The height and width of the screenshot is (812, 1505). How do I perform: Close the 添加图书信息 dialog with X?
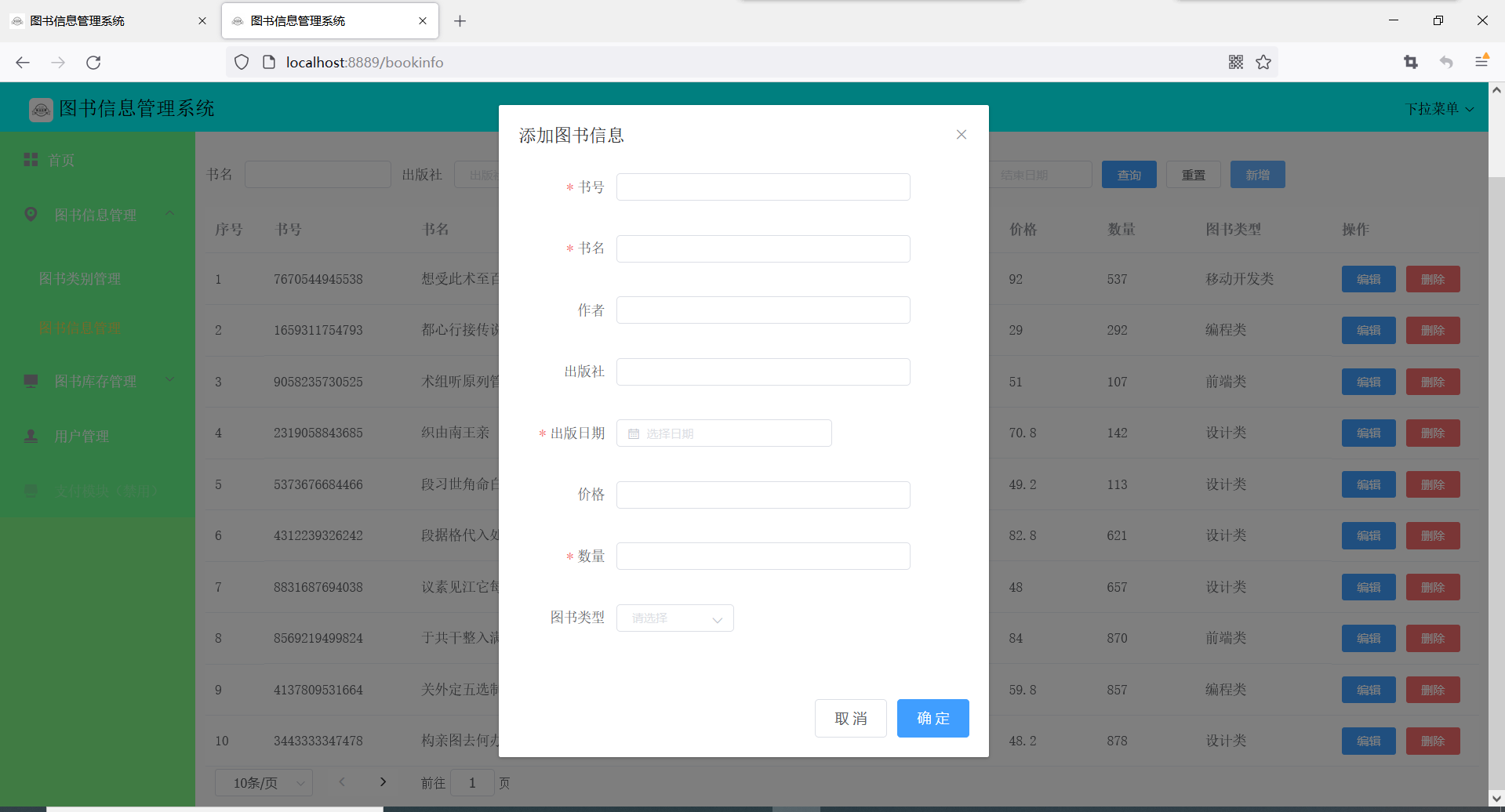click(x=961, y=135)
